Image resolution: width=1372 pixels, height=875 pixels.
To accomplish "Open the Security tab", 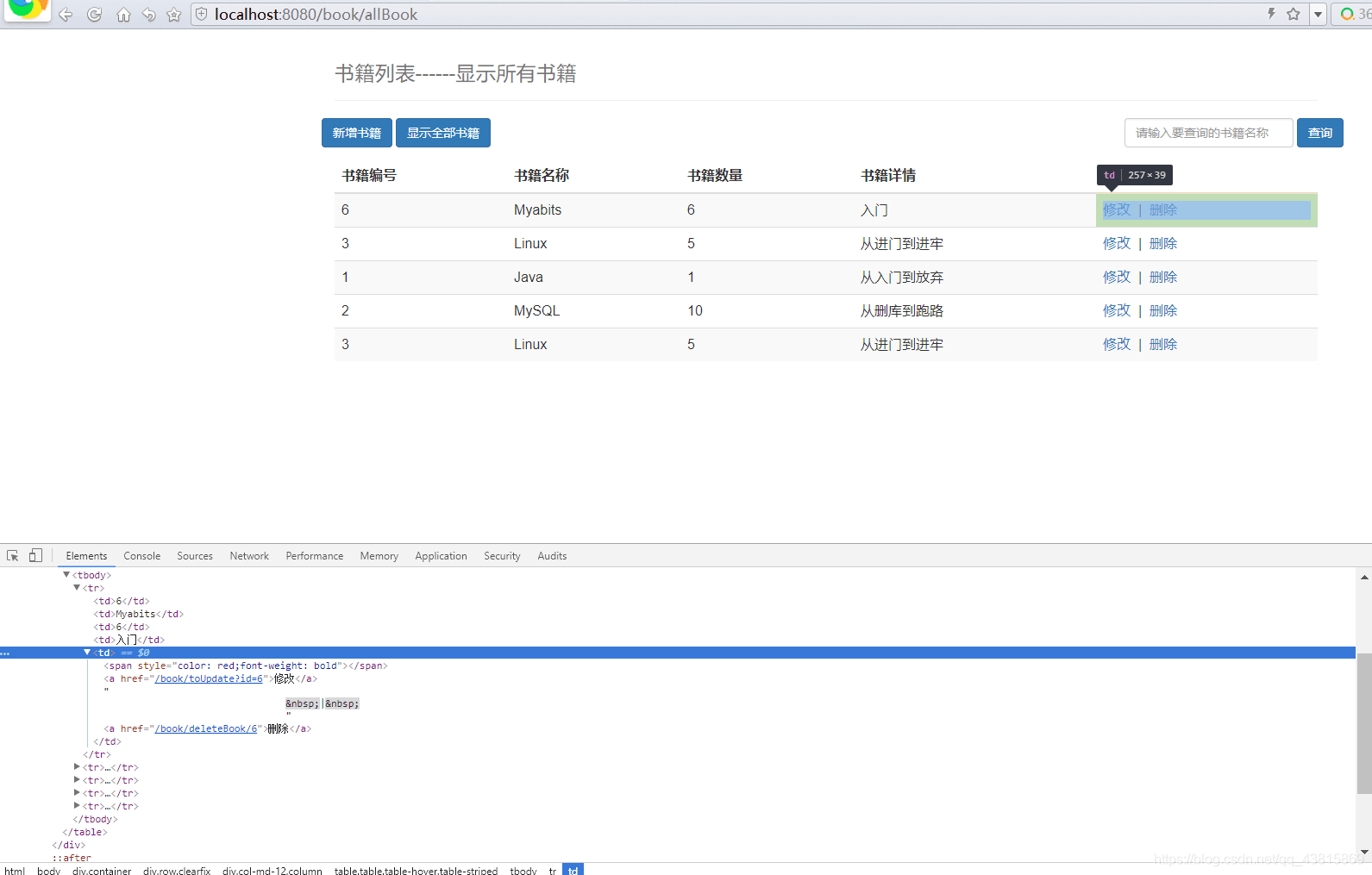I will [502, 556].
